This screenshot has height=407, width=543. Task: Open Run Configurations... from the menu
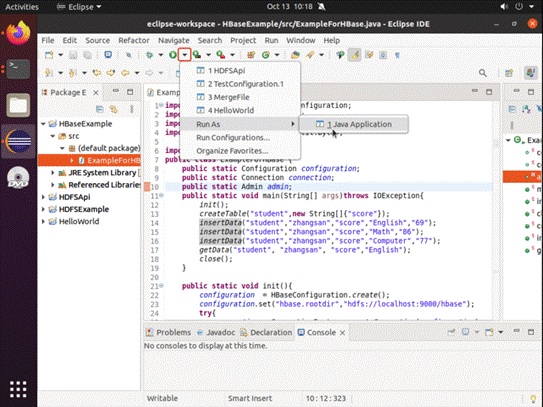[240, 138]
